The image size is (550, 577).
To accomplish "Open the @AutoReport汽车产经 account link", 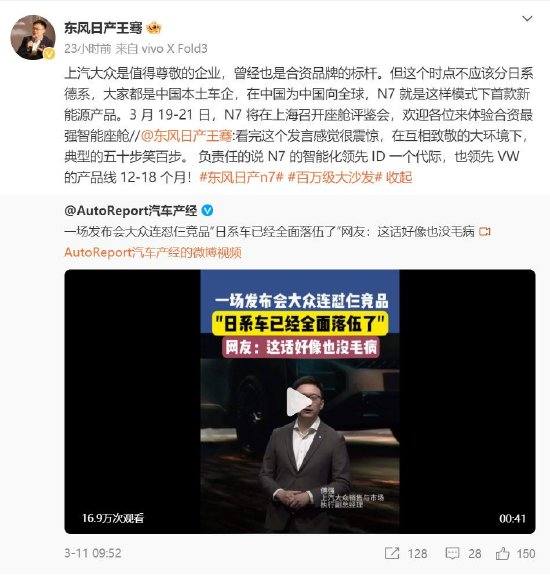I will click(x=131, y=210).
